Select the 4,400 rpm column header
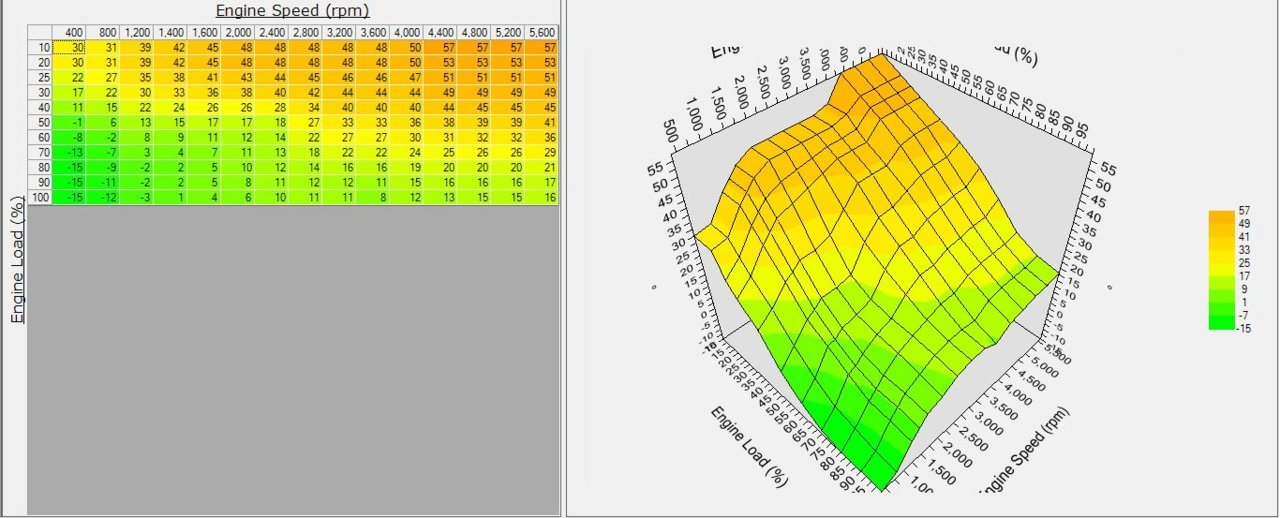 pos(442,33)
